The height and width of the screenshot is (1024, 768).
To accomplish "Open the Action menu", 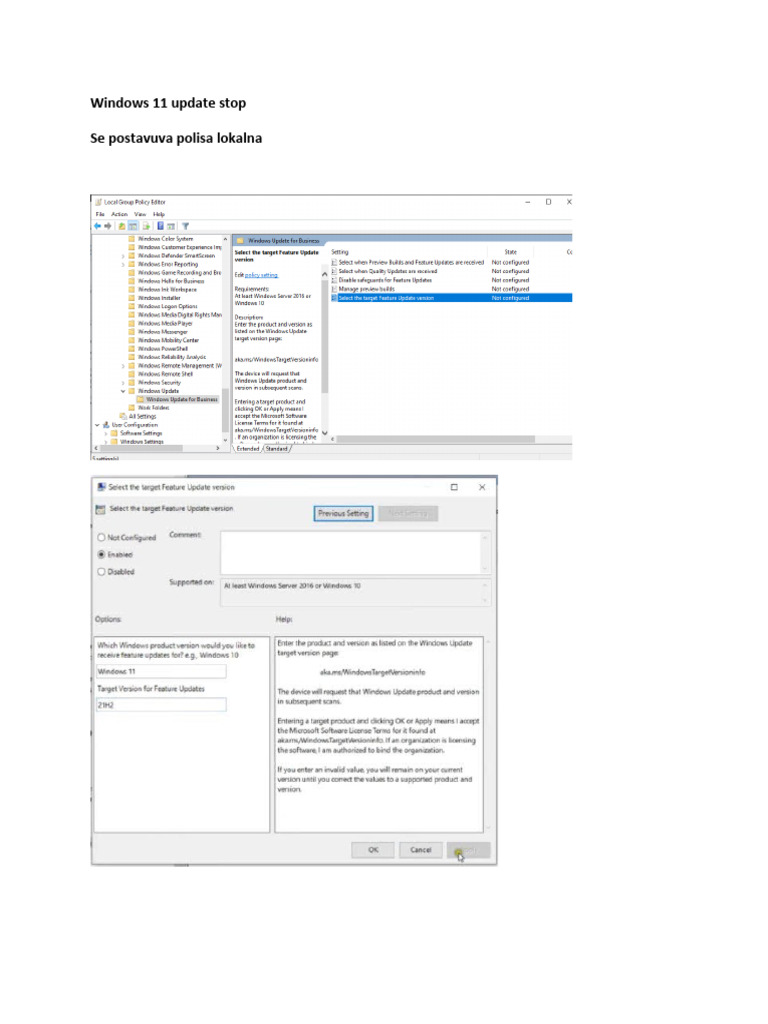I will click(x=120, y=214).
